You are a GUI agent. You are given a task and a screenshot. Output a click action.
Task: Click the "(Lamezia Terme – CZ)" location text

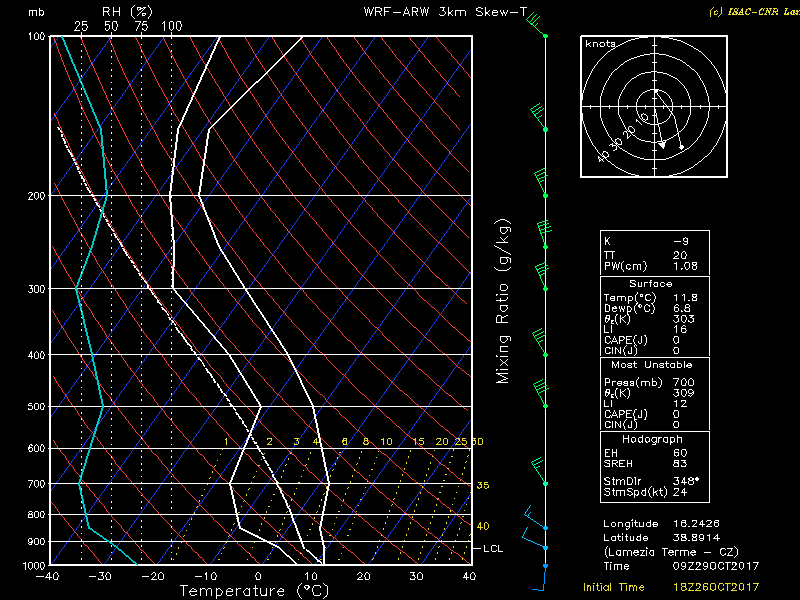click(671, 552)
